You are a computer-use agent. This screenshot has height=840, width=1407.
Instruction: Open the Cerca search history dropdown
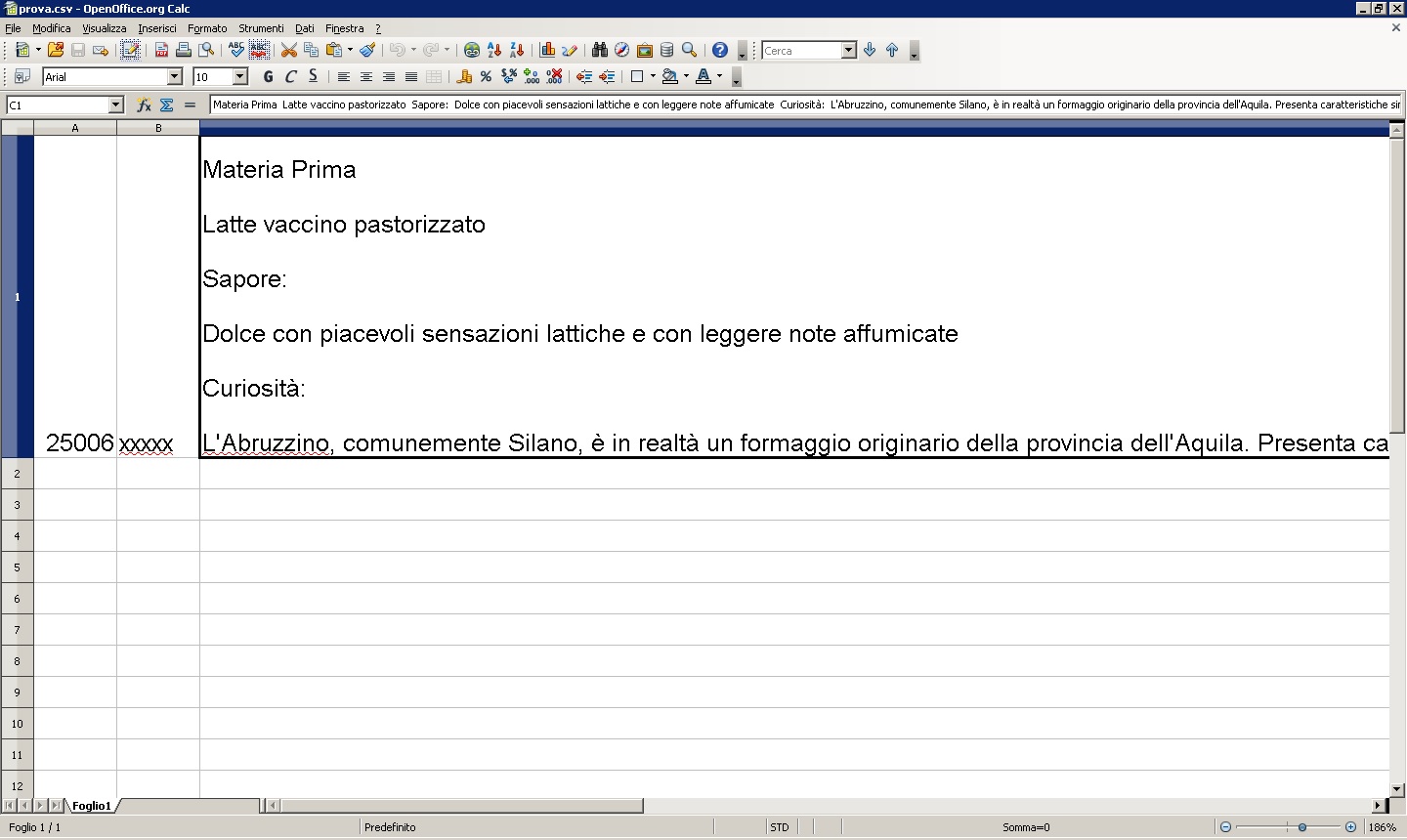coord(848,50)
